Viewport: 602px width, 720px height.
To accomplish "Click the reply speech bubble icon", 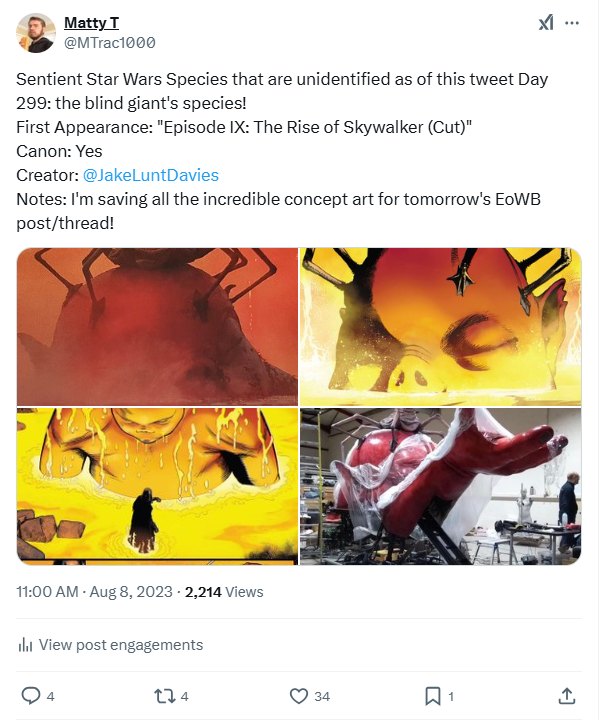I will [x=31, y=695].
